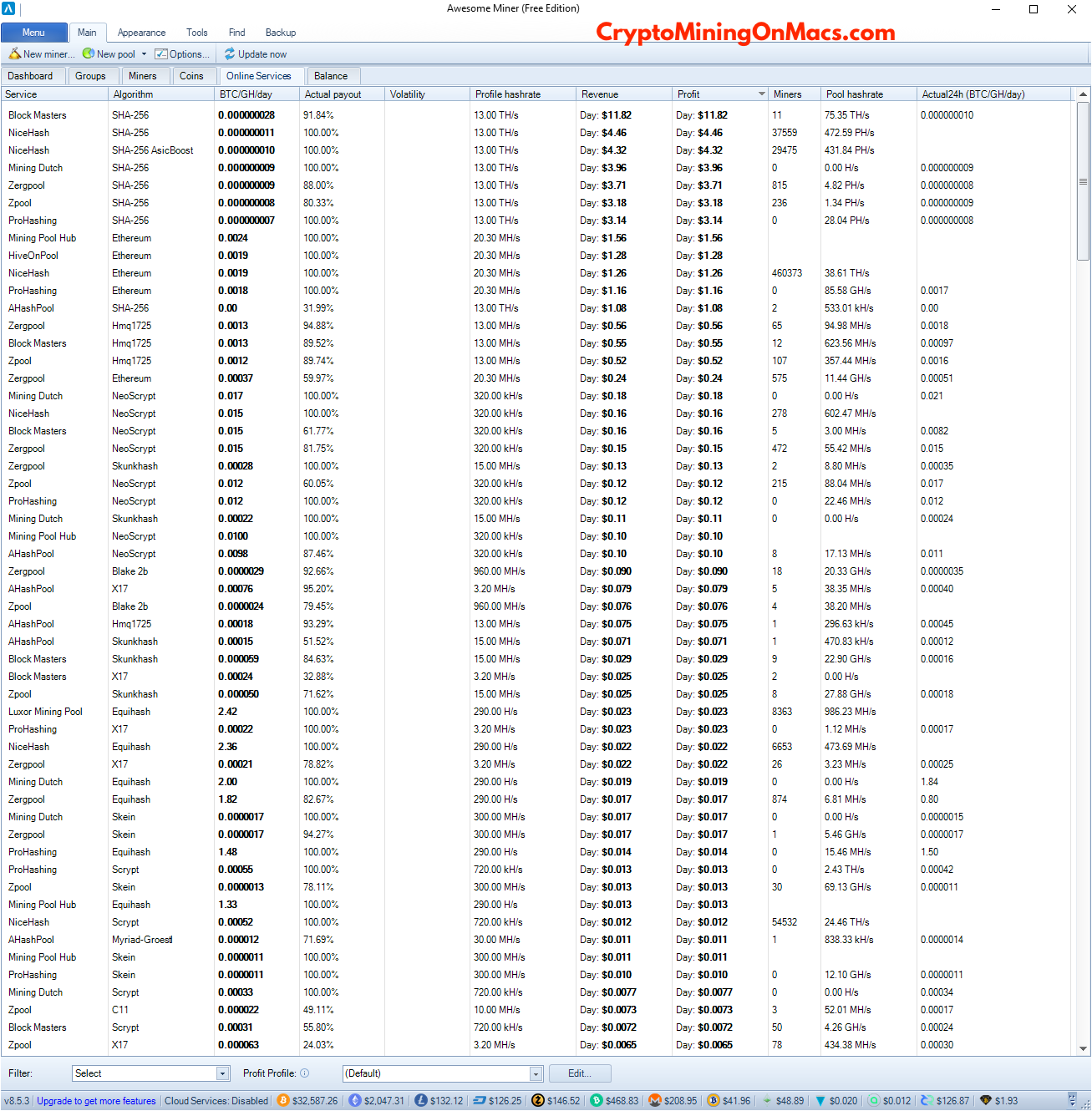Sort by the Actual payout column header
This screenshot has height=1111, width=1092.
(x=342, y=94)
